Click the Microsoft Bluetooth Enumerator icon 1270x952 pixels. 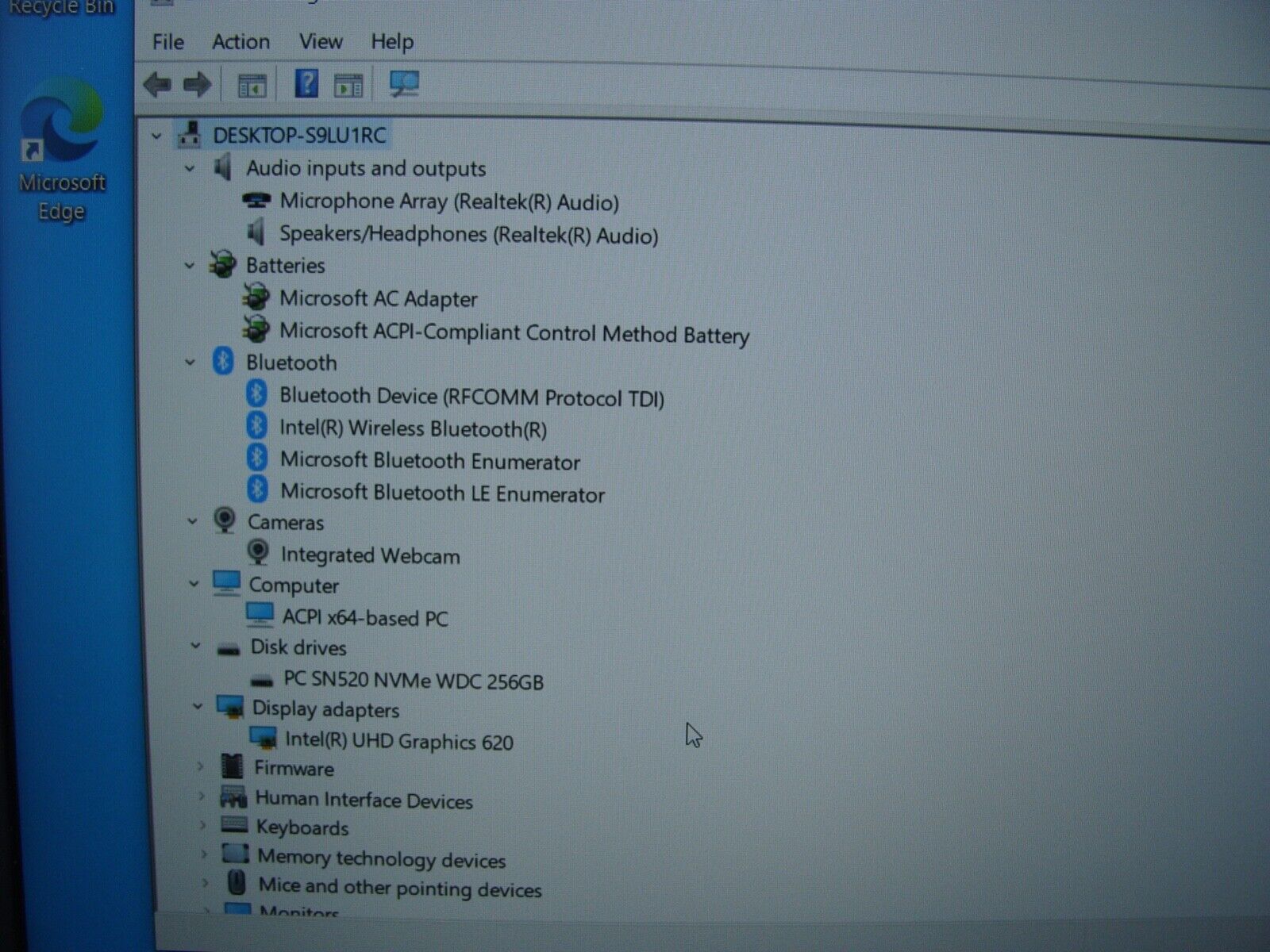click(x=256, y=458)
